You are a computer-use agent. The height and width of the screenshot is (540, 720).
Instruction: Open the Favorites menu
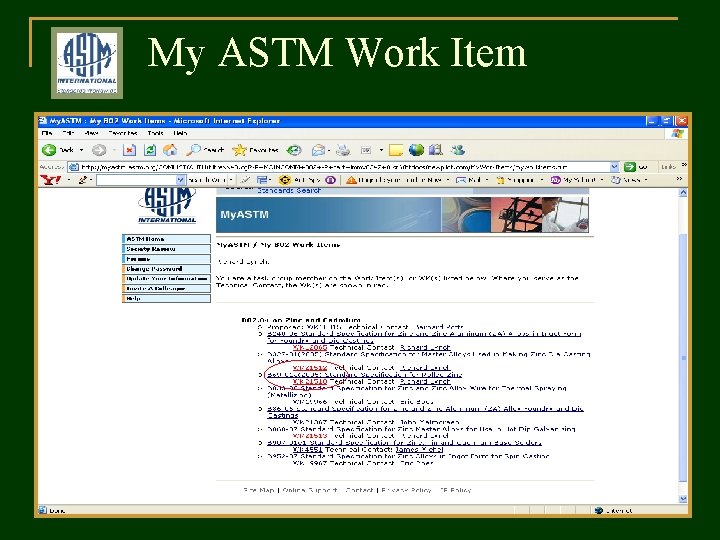[123, 133]
